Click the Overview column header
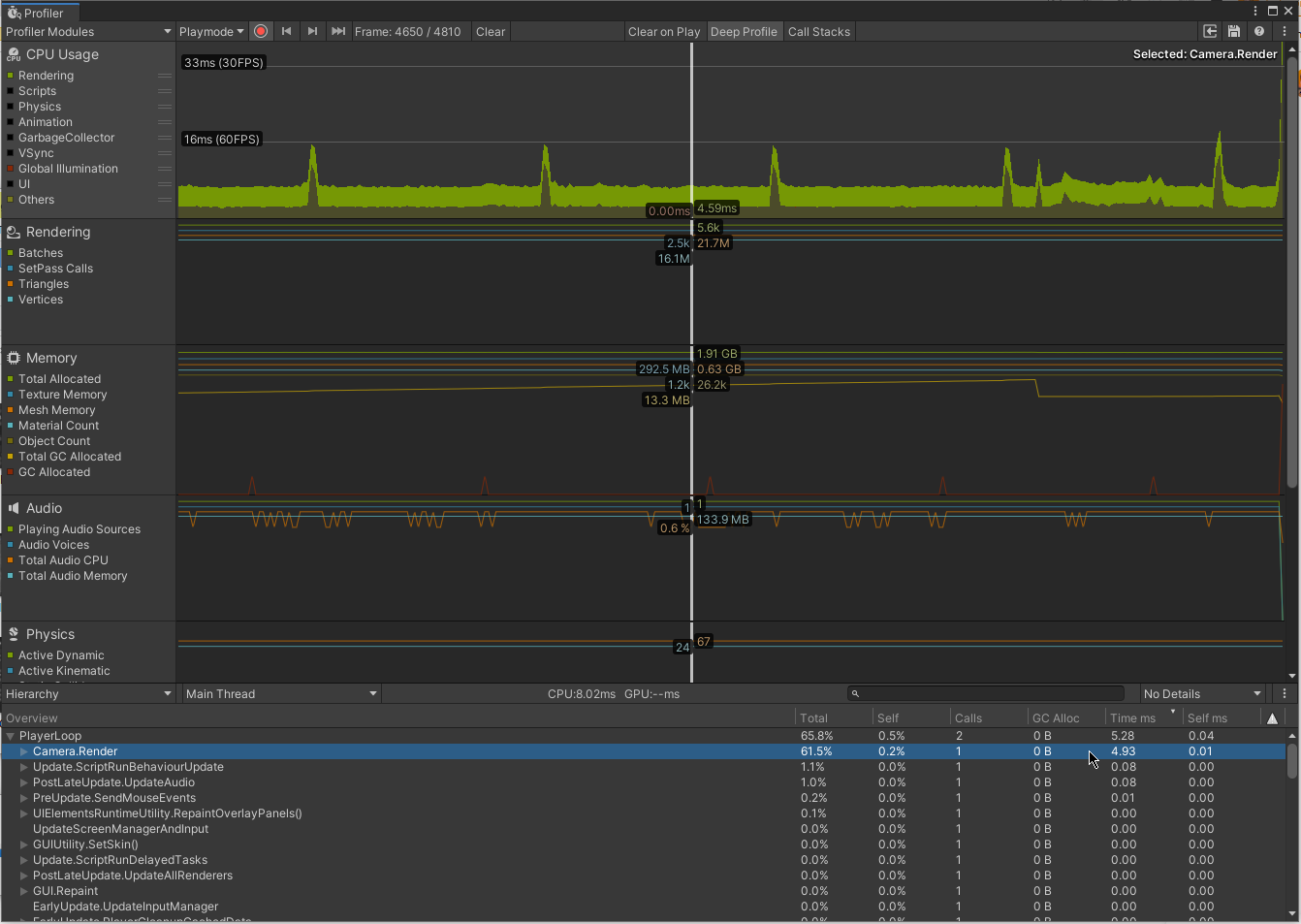The image size is (1301, 924). (x=397, y=718)
